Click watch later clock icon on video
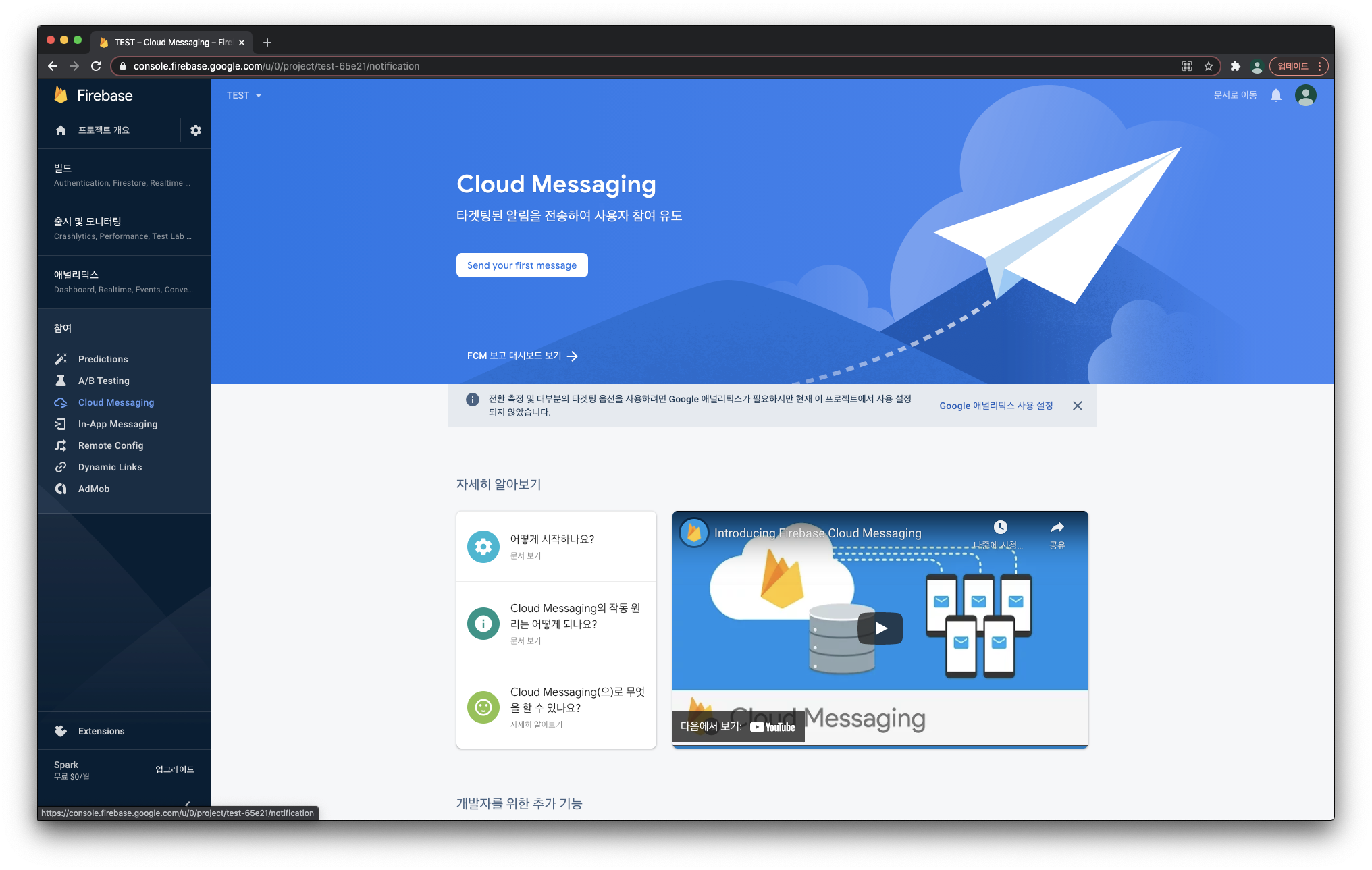The height and width of the screenshot is (870, 1372). click(x=1000, y=527)
